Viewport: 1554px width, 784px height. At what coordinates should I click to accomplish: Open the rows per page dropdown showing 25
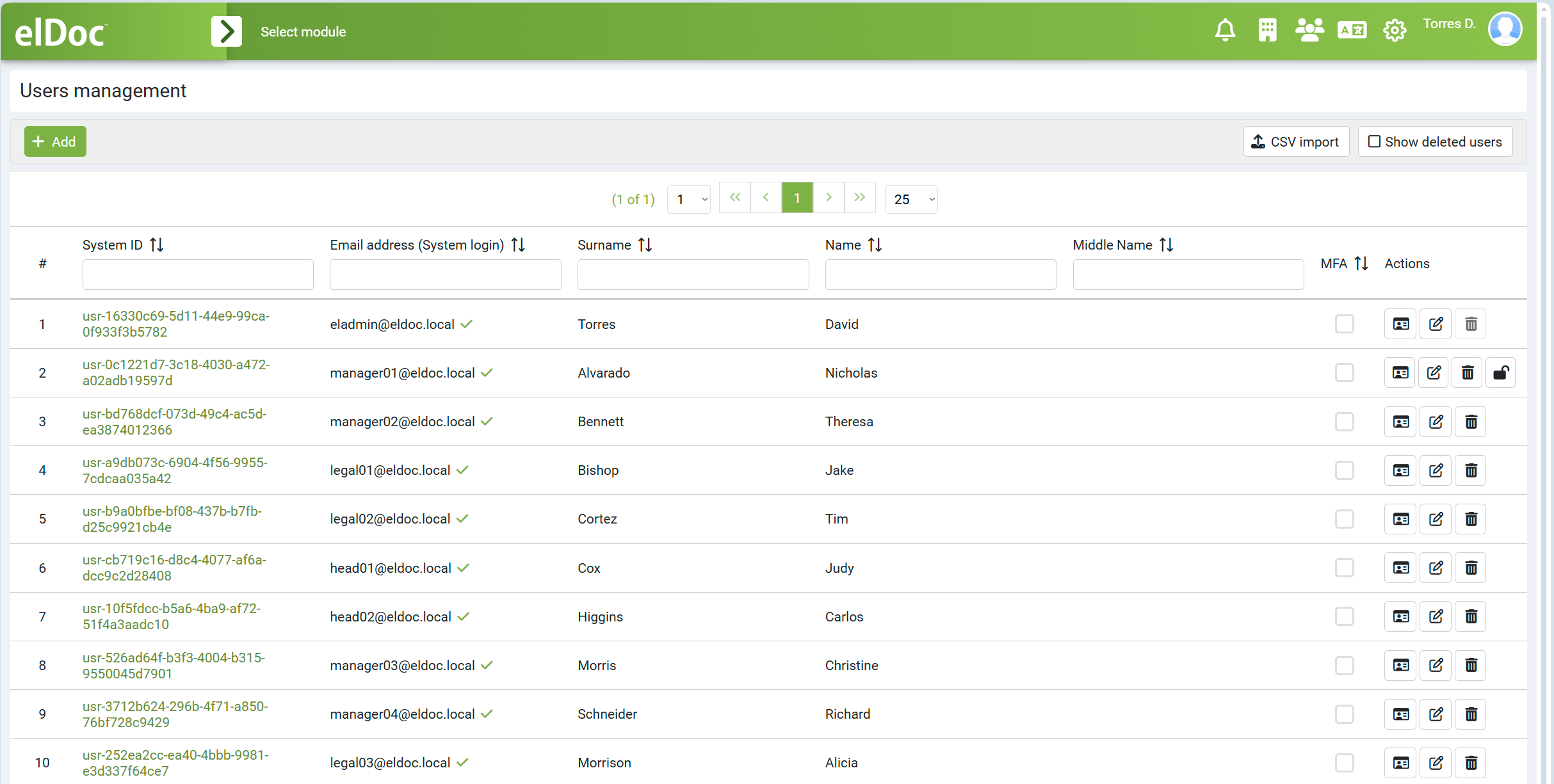point(911,199)
